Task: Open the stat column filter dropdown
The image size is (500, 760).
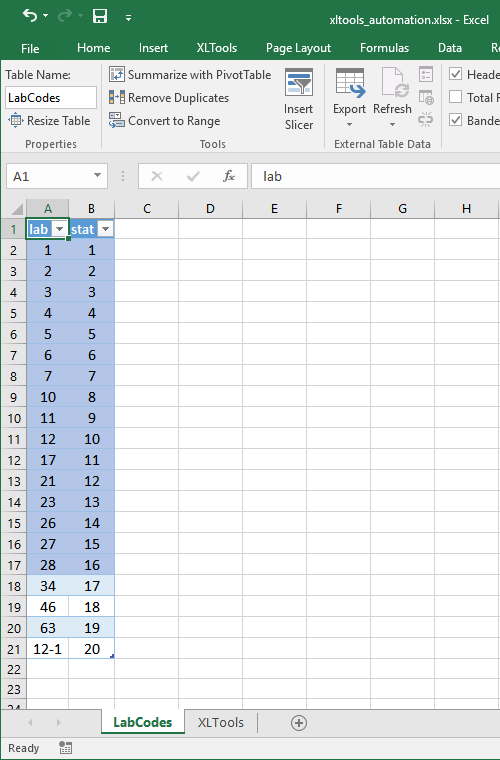Action: pos(105,229)
